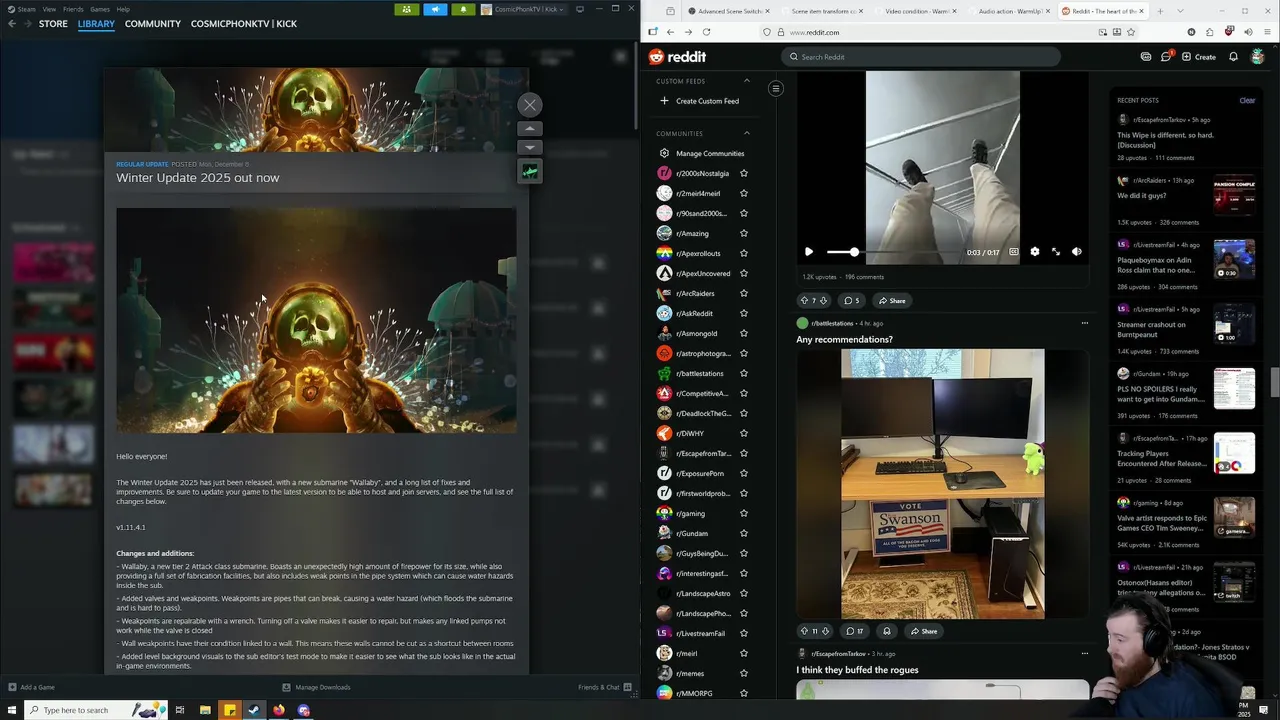
Task: Open the Games menu in Steam
Action: 100,9
